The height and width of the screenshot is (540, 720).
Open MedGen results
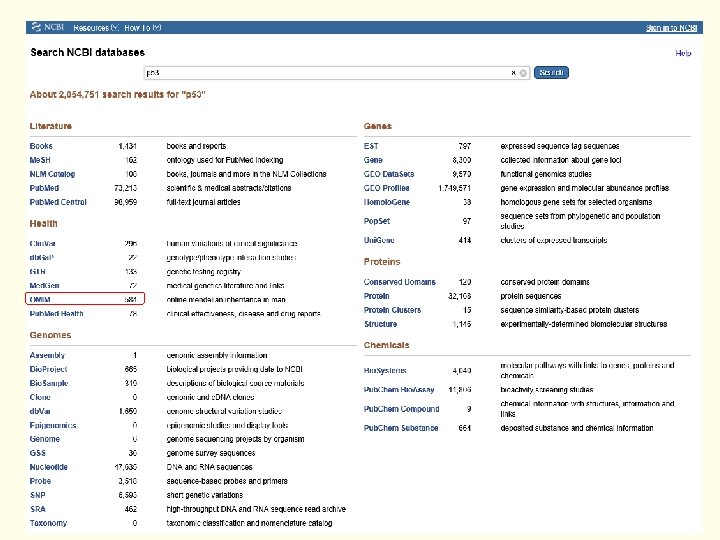pyautogui.click(x=44, y=286)
